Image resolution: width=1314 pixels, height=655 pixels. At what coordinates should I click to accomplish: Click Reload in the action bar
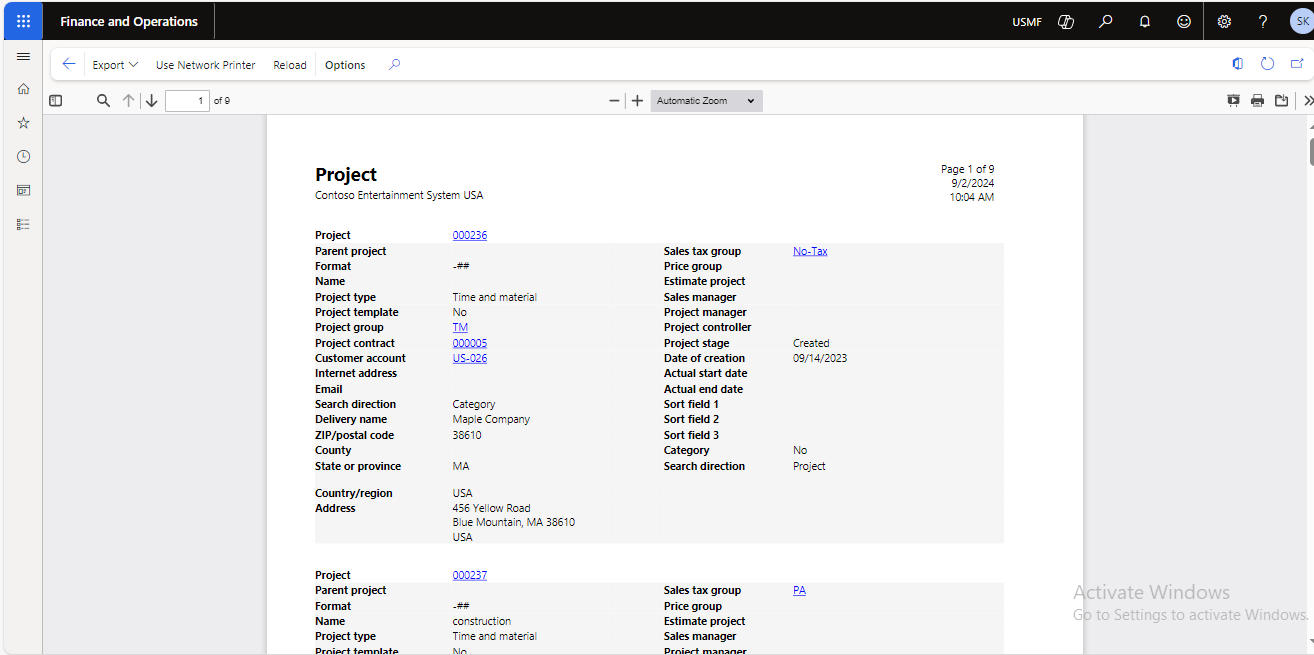(x=290, y=65)
